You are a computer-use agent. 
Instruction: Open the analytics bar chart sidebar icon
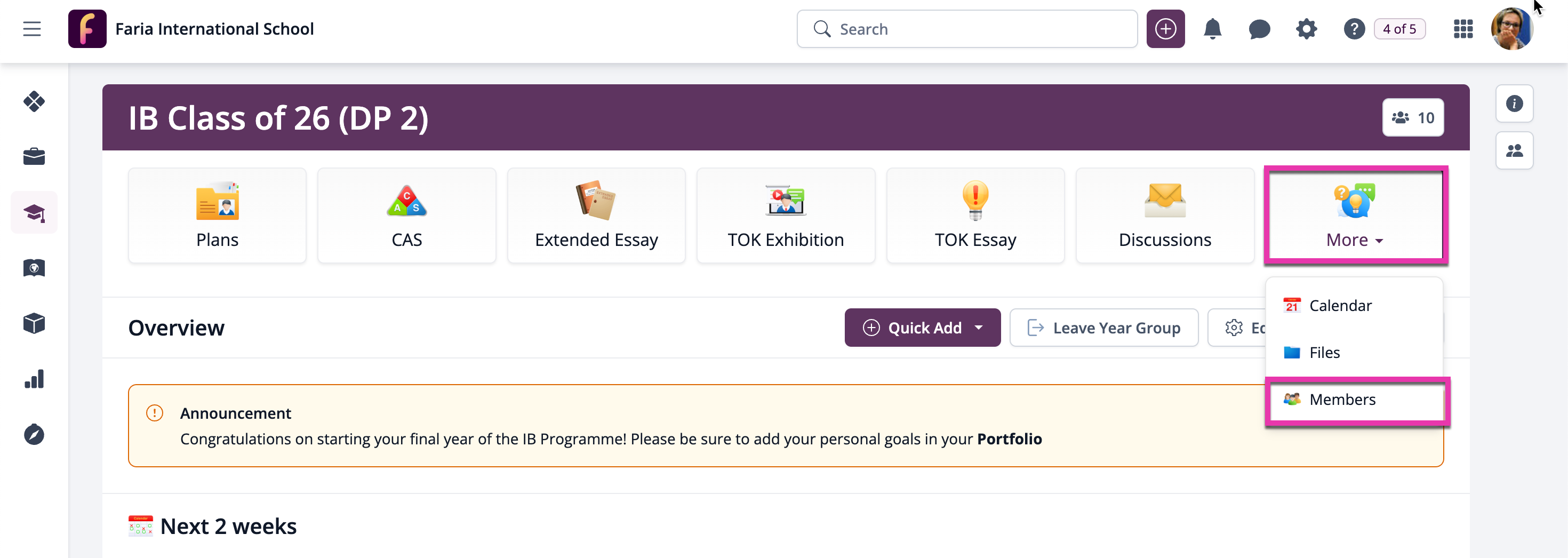(x=34, y=379)
